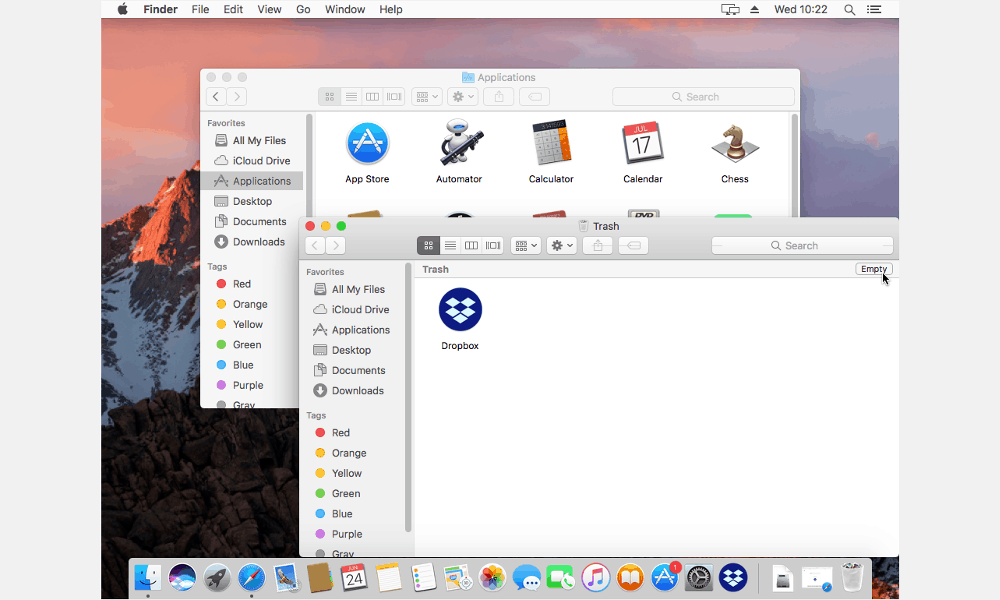Switch Applications window to cover flow view

(394, 97)
